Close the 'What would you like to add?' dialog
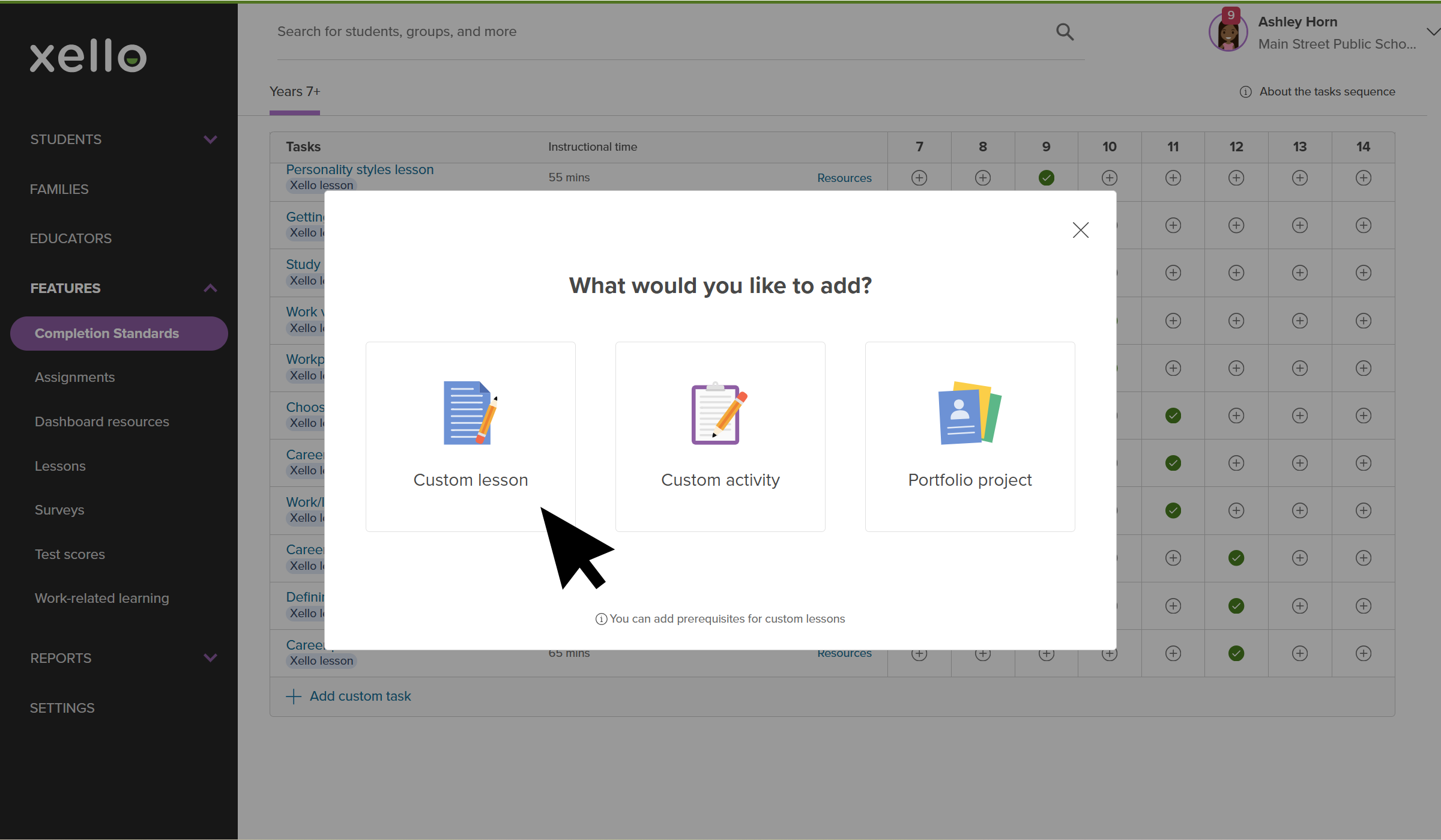The image size is (1441, 840). point(1080,230)
